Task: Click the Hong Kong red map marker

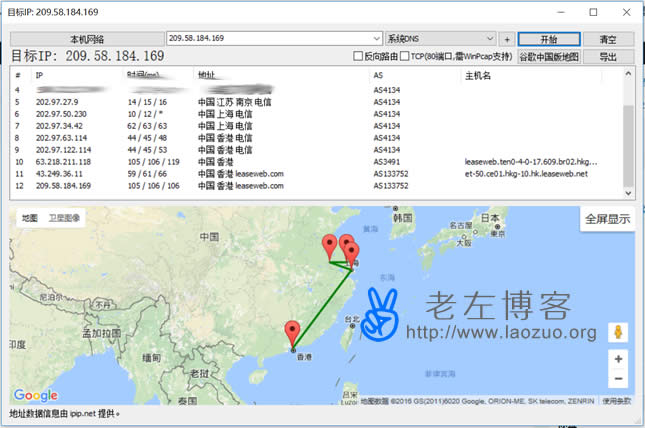Action: [292, 332]
